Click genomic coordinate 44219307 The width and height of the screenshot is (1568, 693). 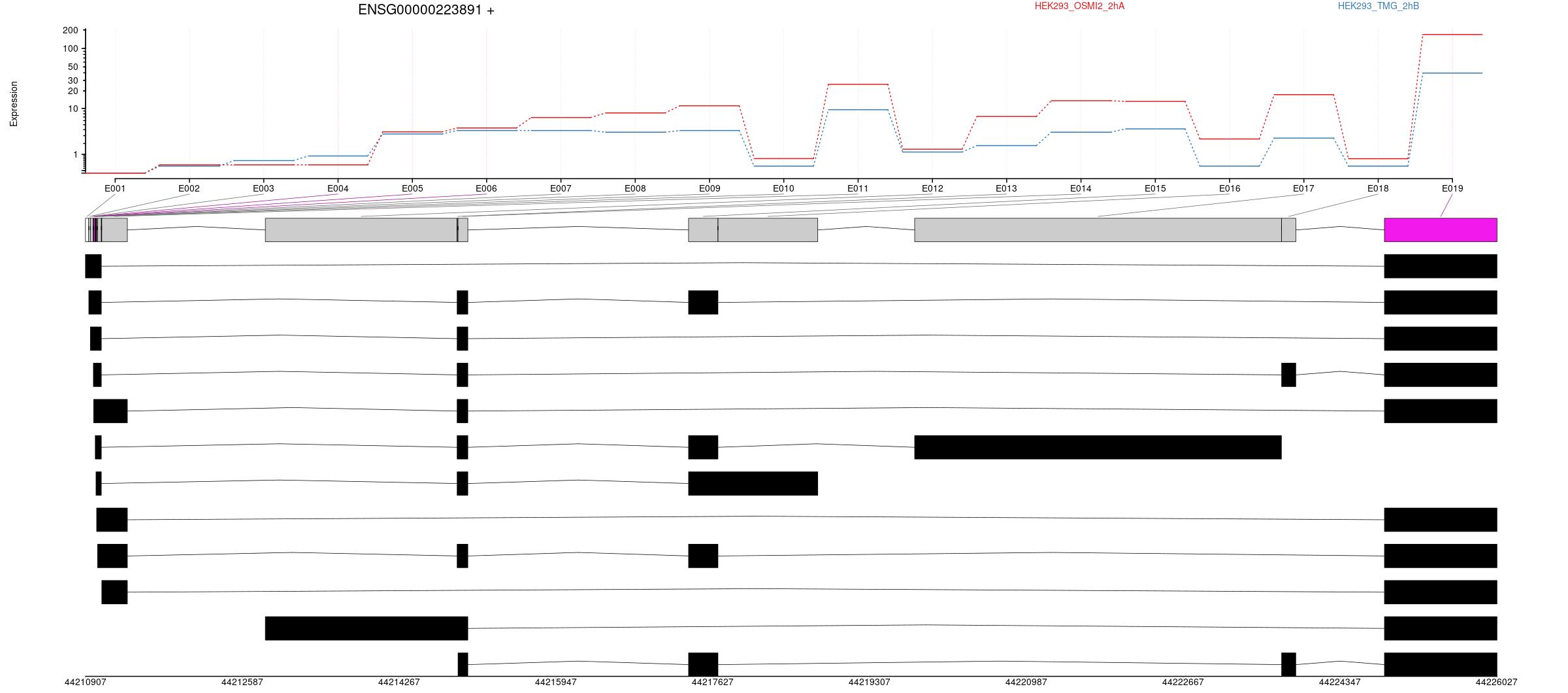click(869, 683)
